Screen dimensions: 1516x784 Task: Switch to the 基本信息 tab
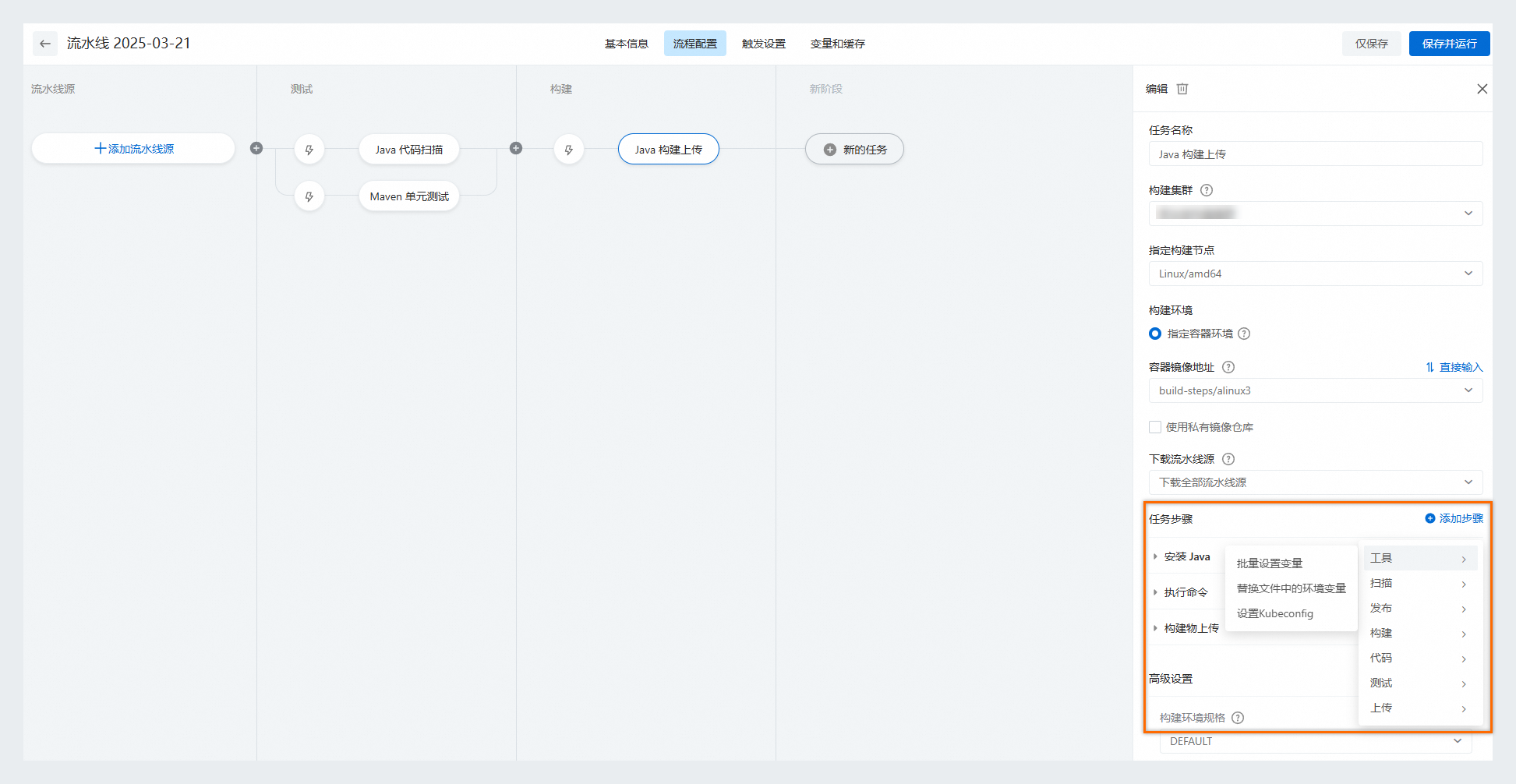[627, 44]
